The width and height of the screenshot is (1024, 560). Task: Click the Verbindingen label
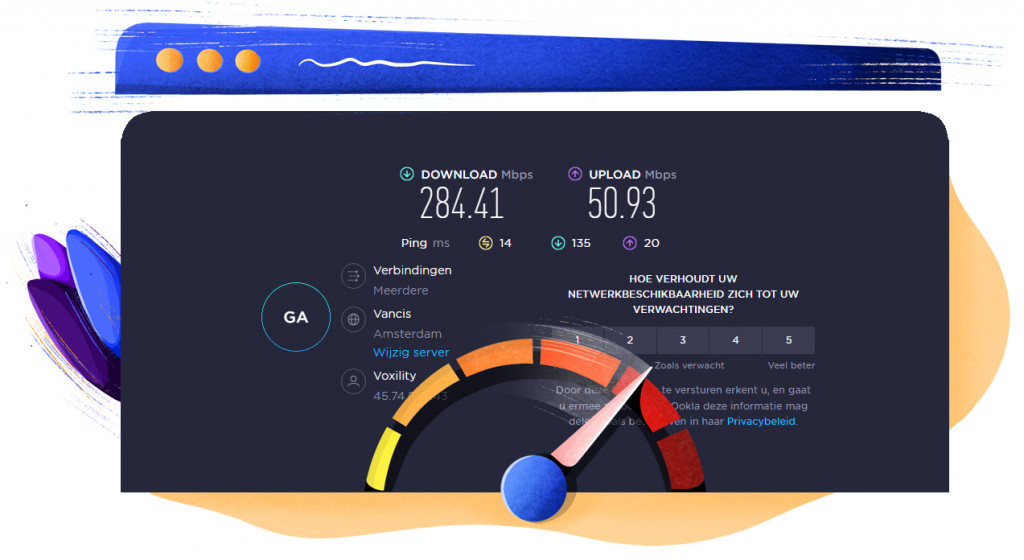point(412,270)
